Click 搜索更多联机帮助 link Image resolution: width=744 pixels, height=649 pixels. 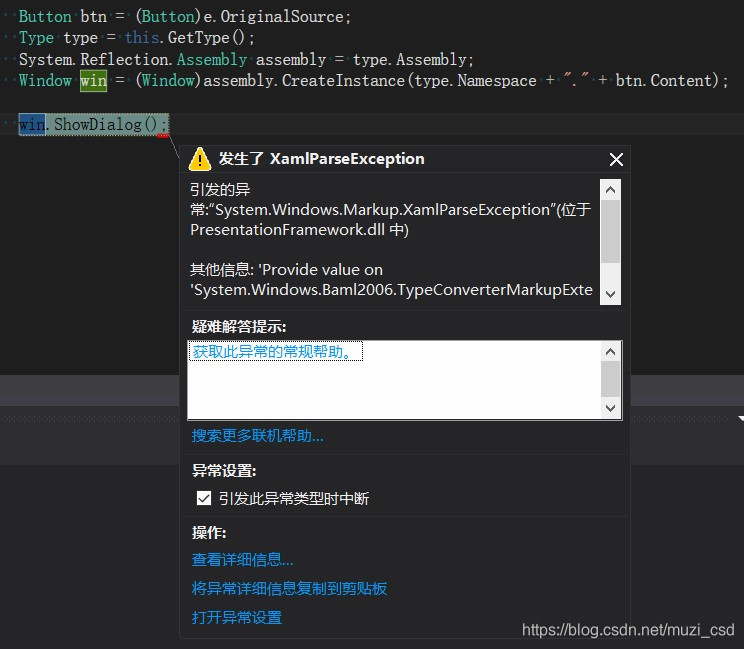coord(257,435)
